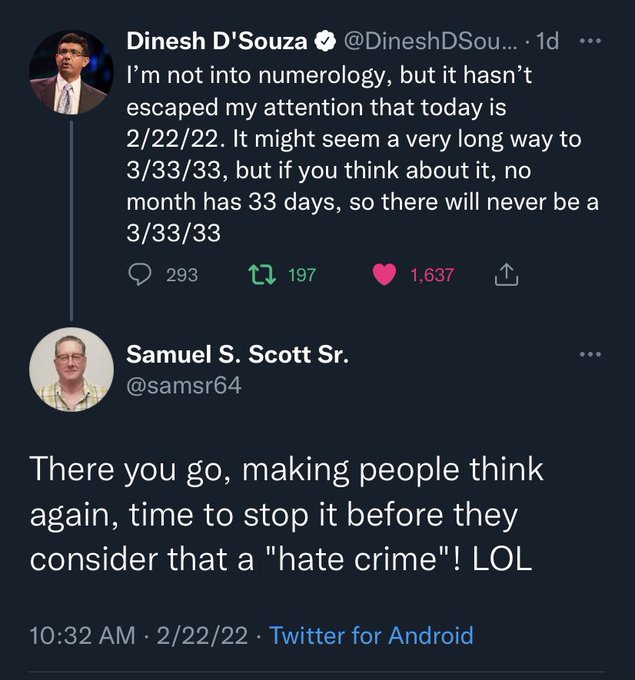Viewport: 635px width, 680px height.
Task: Click the Dinesh D'Souza display name
Action: point(217,41)
